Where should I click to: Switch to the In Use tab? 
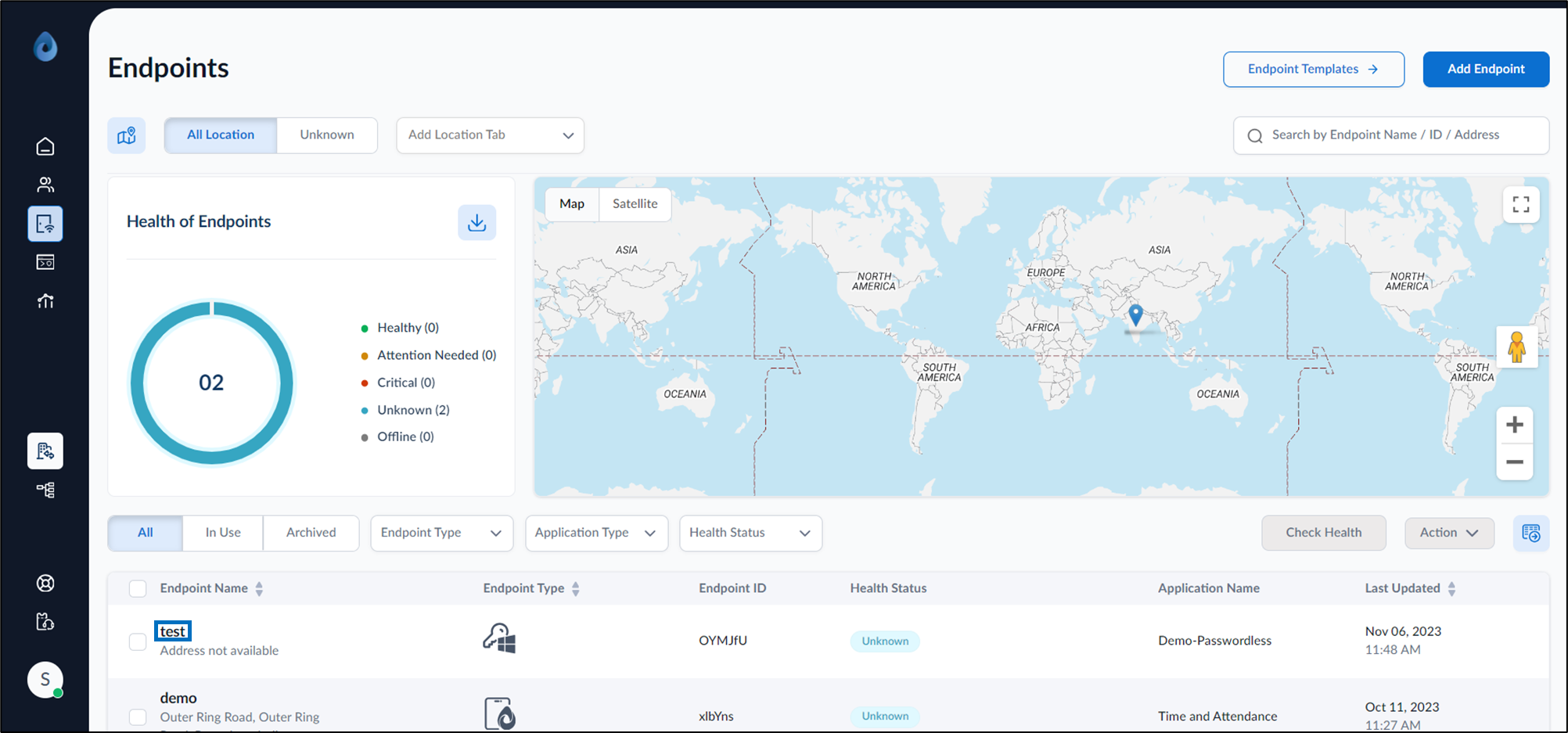pyautogui.click(x=223, y=533)
